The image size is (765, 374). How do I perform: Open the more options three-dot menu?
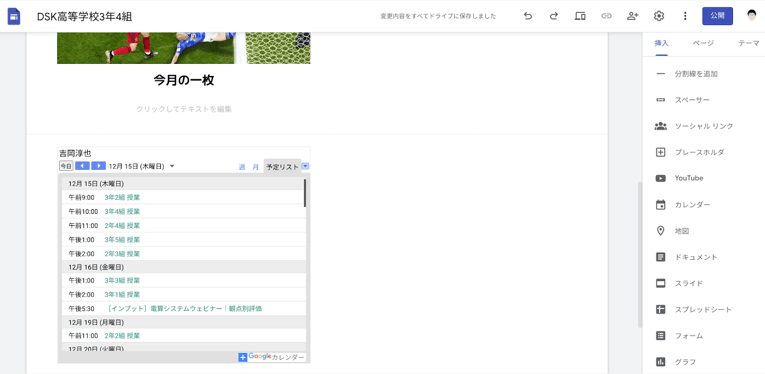(x=685, y=16)
